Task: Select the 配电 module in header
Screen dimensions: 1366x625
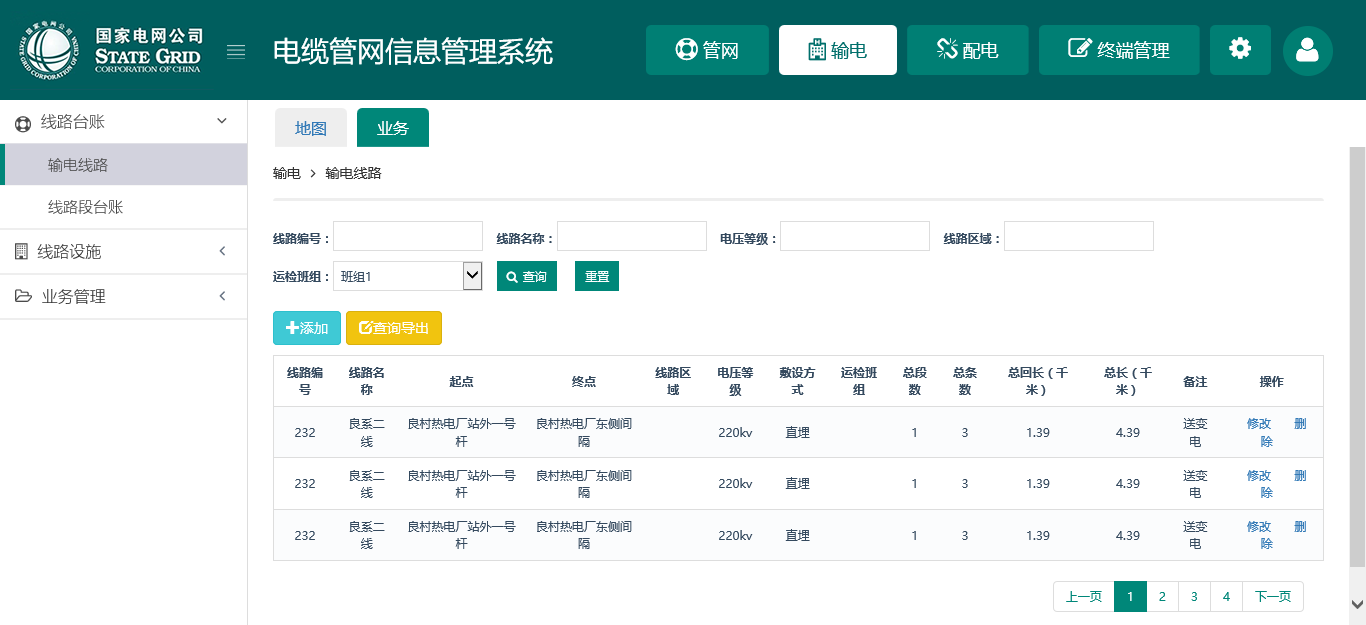Action: coord(966,50)
